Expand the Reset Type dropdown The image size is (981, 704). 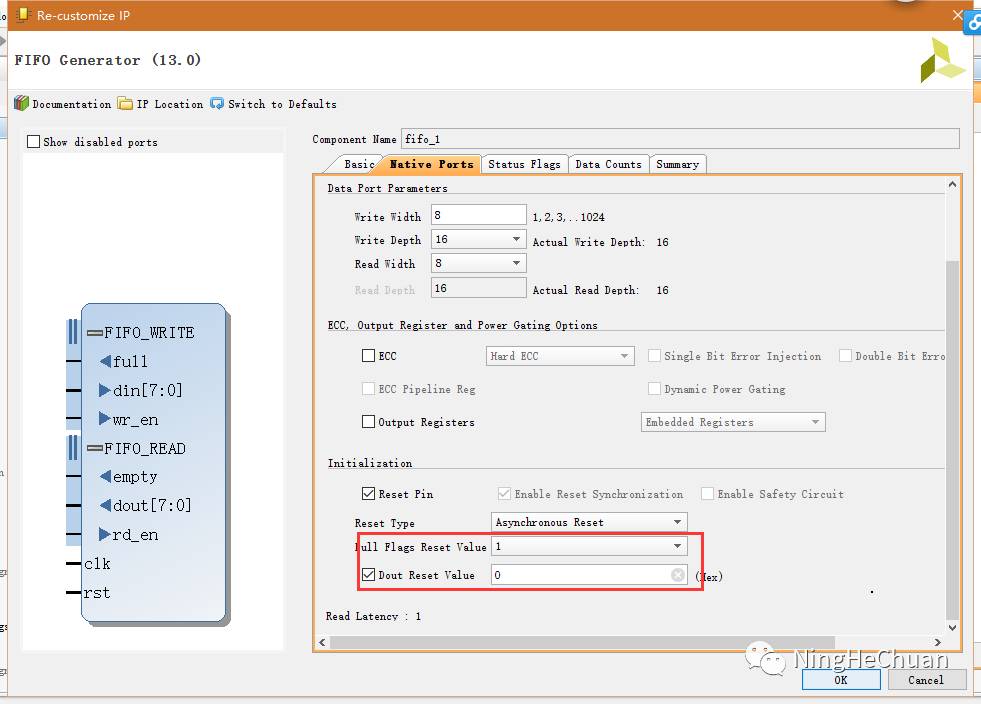676,522
